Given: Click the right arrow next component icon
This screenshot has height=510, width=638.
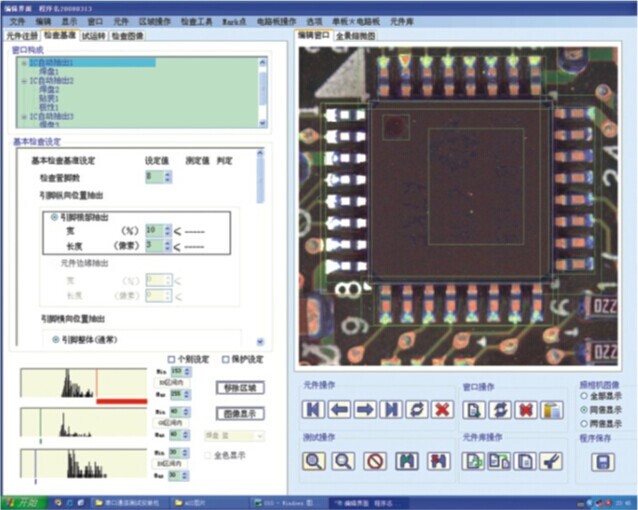Looking at the screenshot, I should point(365,410).
